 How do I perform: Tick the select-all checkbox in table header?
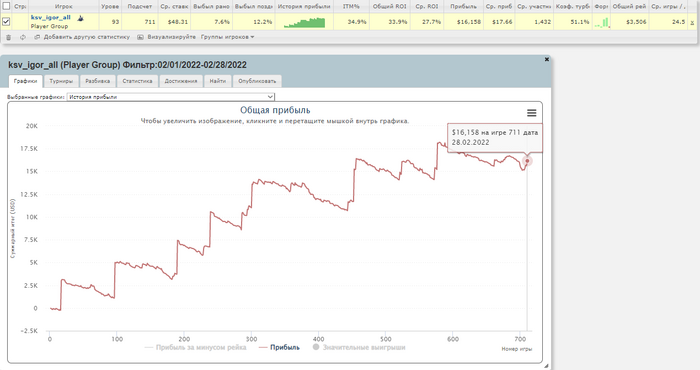click(x=6, y=6)
